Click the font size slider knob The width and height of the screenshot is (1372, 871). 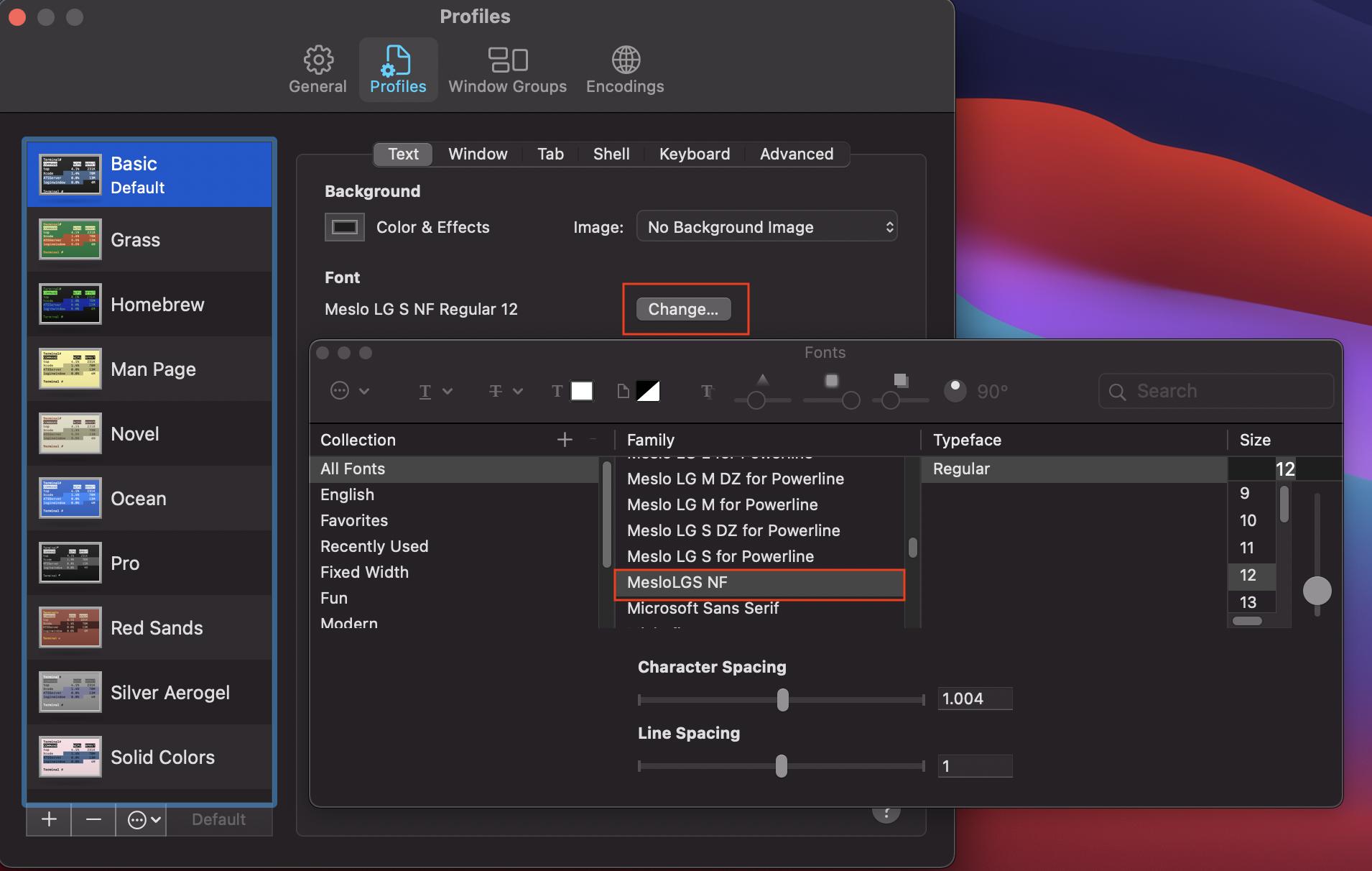[1317, 591]
